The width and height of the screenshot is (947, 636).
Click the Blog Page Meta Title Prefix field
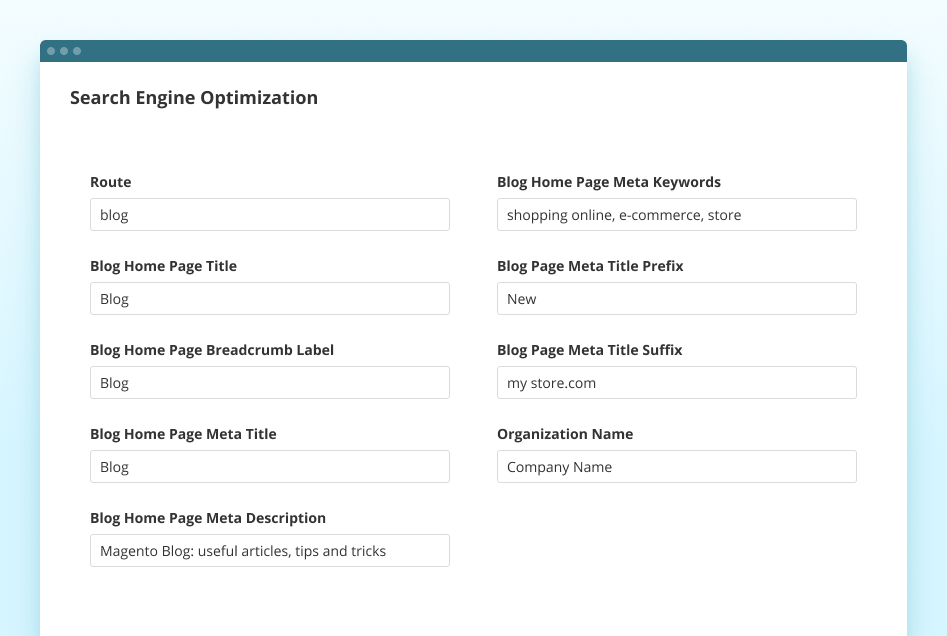click(x=676, y=298)
